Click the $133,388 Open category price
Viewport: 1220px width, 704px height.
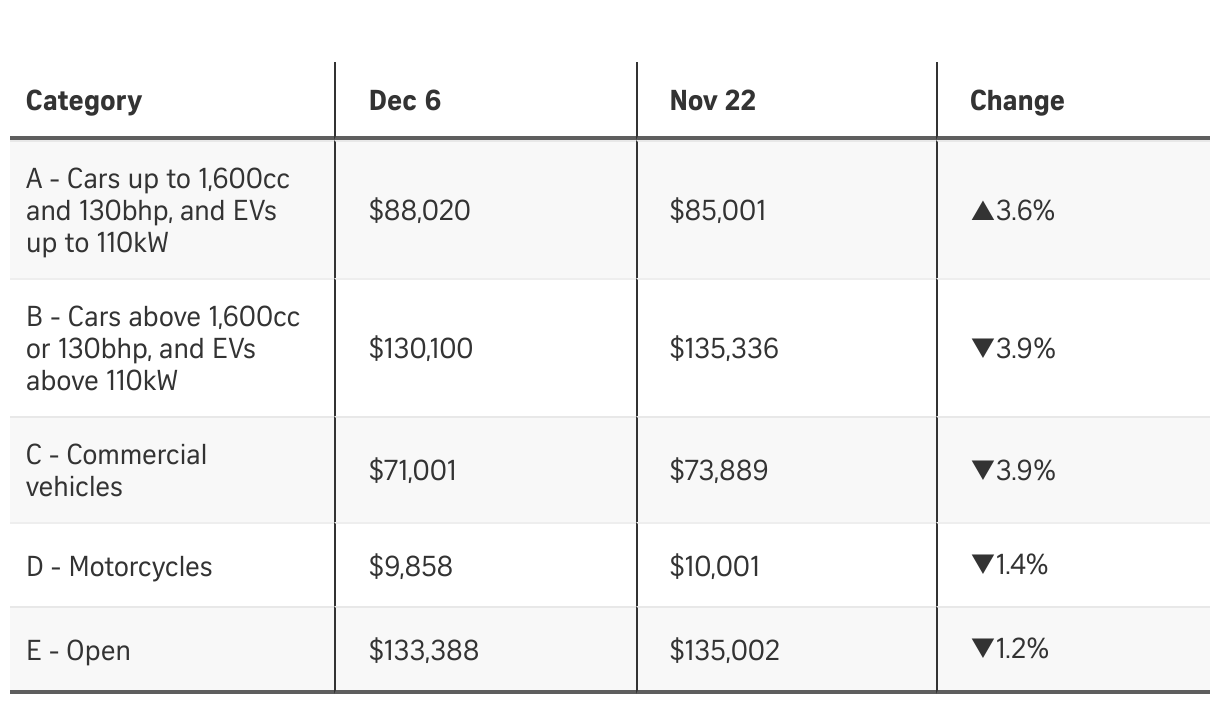[x=424, y=651]
